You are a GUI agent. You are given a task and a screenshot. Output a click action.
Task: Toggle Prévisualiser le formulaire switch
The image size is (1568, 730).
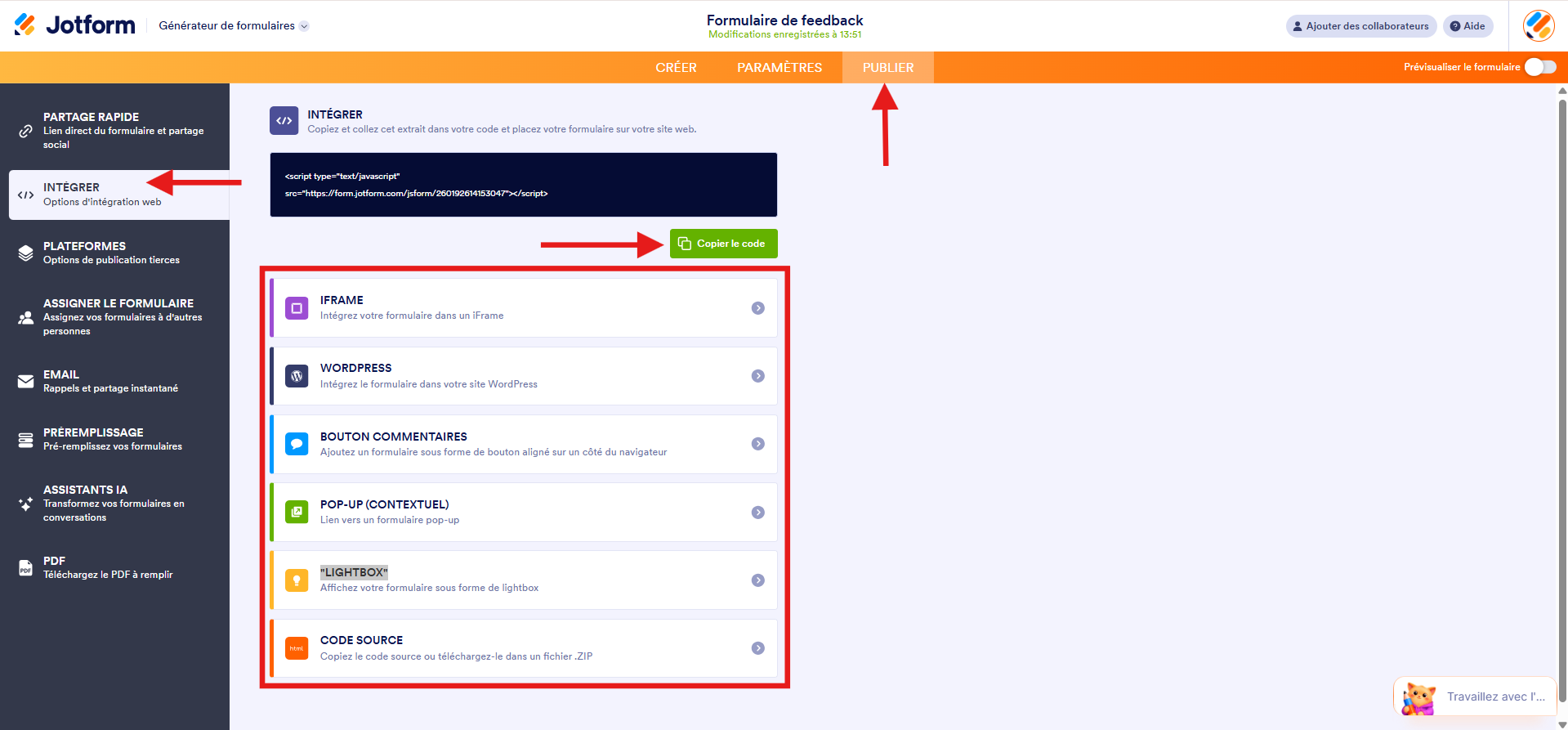pyautogui.click(x=1539, y=67)
